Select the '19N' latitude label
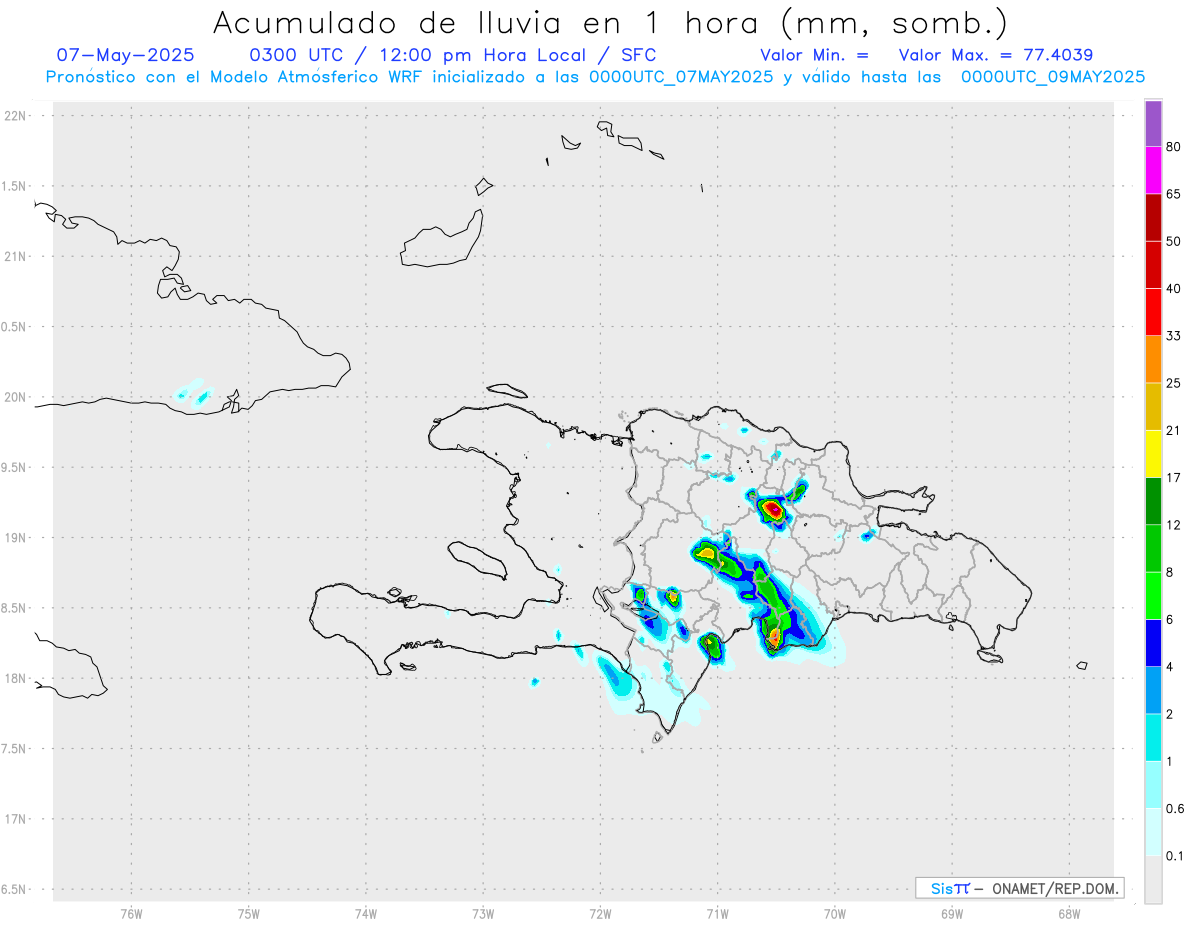Viewport: 1200px width, 927px height. [x=15, y=538]
